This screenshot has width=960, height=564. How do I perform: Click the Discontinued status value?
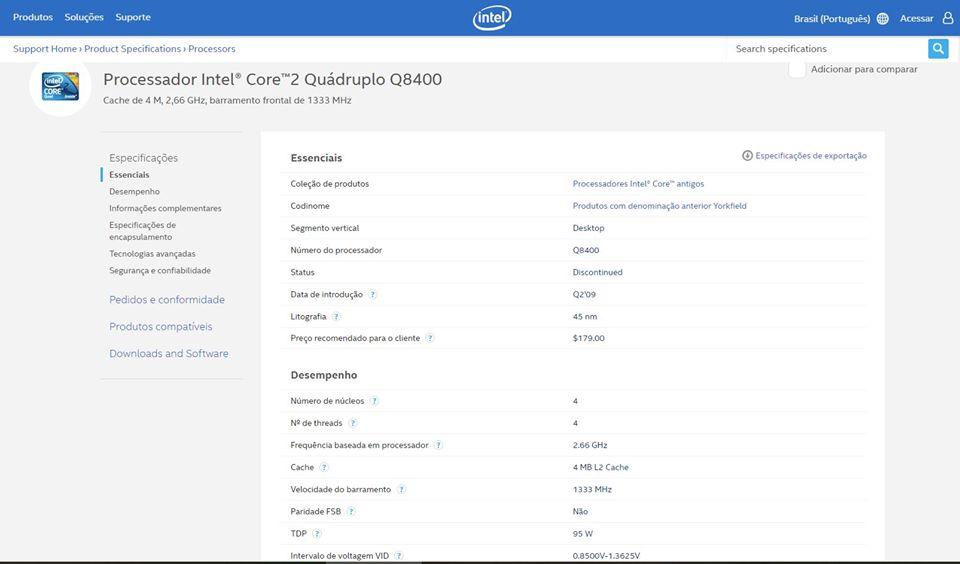[597, 273]
